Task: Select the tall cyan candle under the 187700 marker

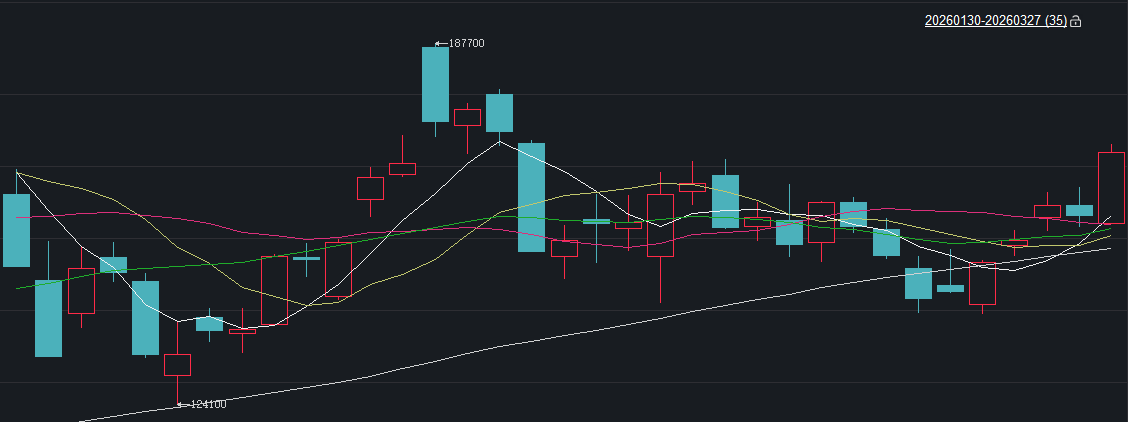Action: pyautogui.click(x=435, y=84)
